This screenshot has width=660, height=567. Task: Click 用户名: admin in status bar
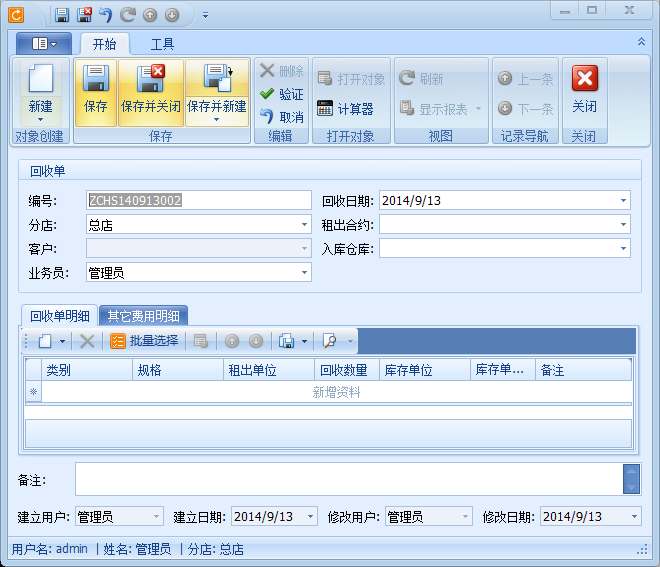click(x=50, y=549)
